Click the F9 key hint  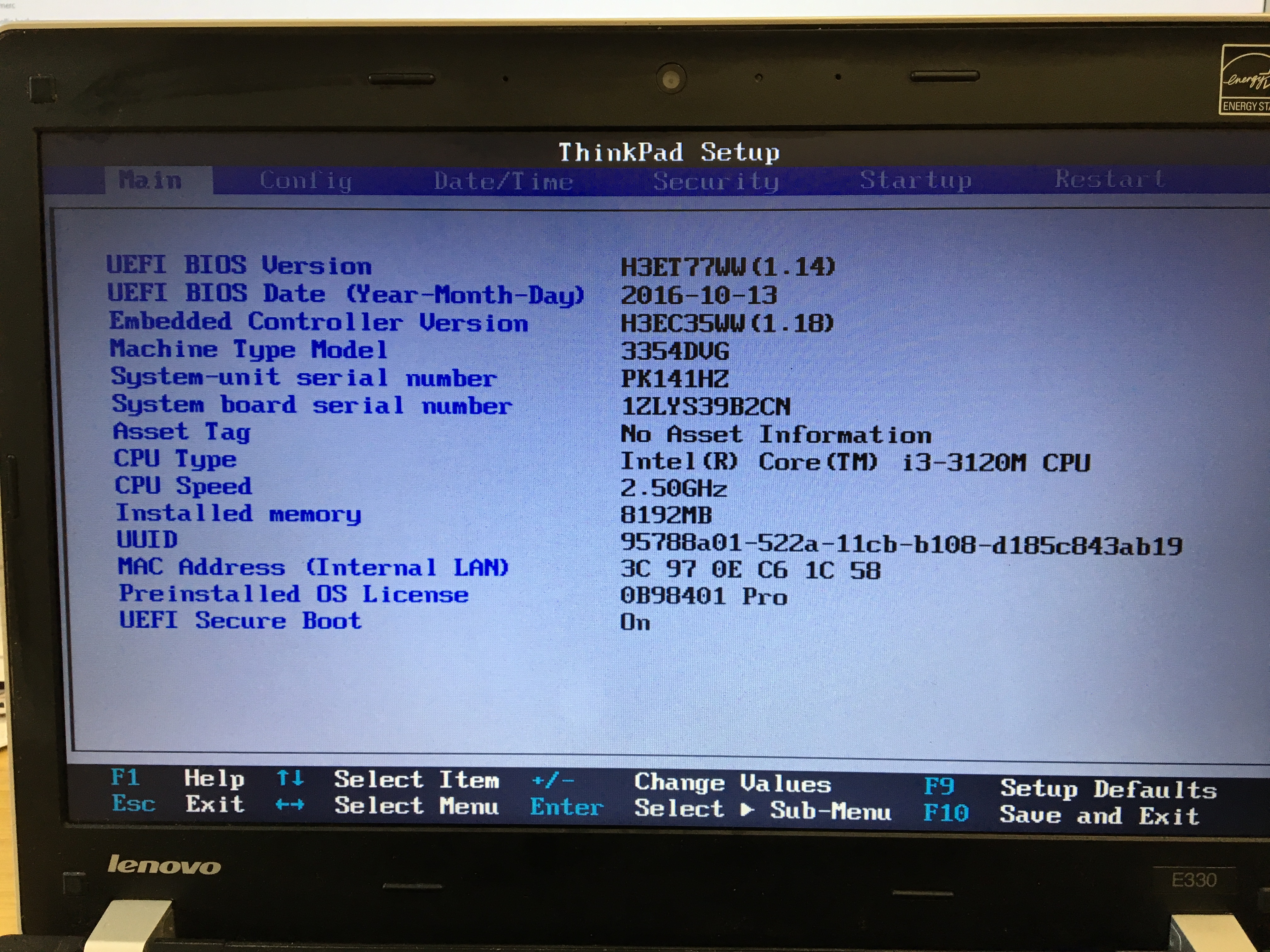939,786
